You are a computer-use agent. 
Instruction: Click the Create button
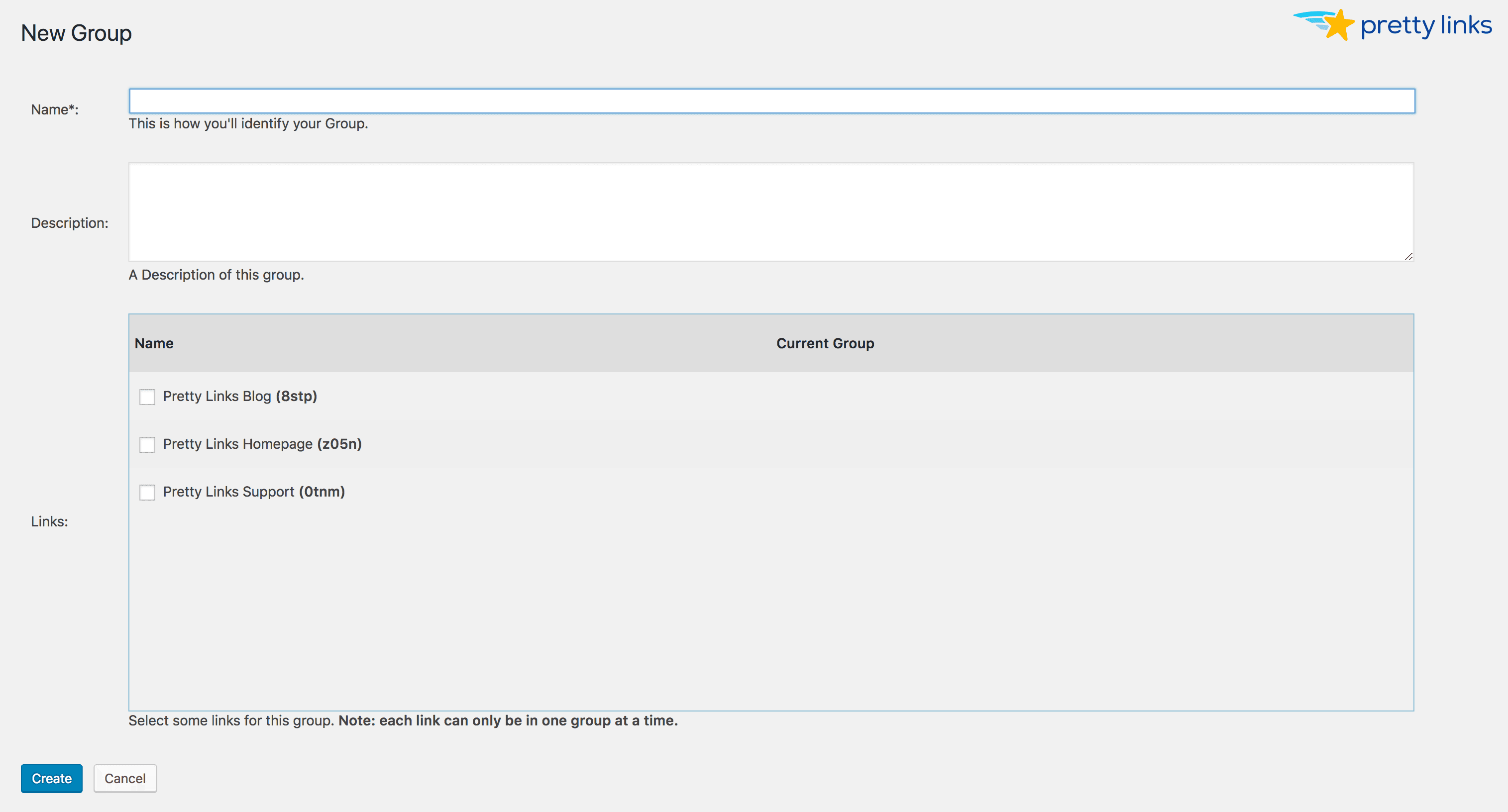coord(52,778)
